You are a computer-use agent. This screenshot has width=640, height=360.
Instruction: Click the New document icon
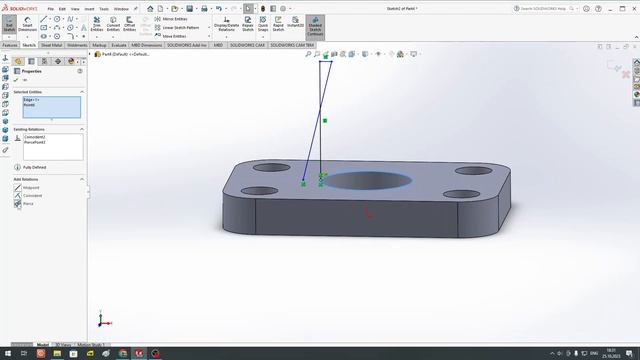click(160, 9)
